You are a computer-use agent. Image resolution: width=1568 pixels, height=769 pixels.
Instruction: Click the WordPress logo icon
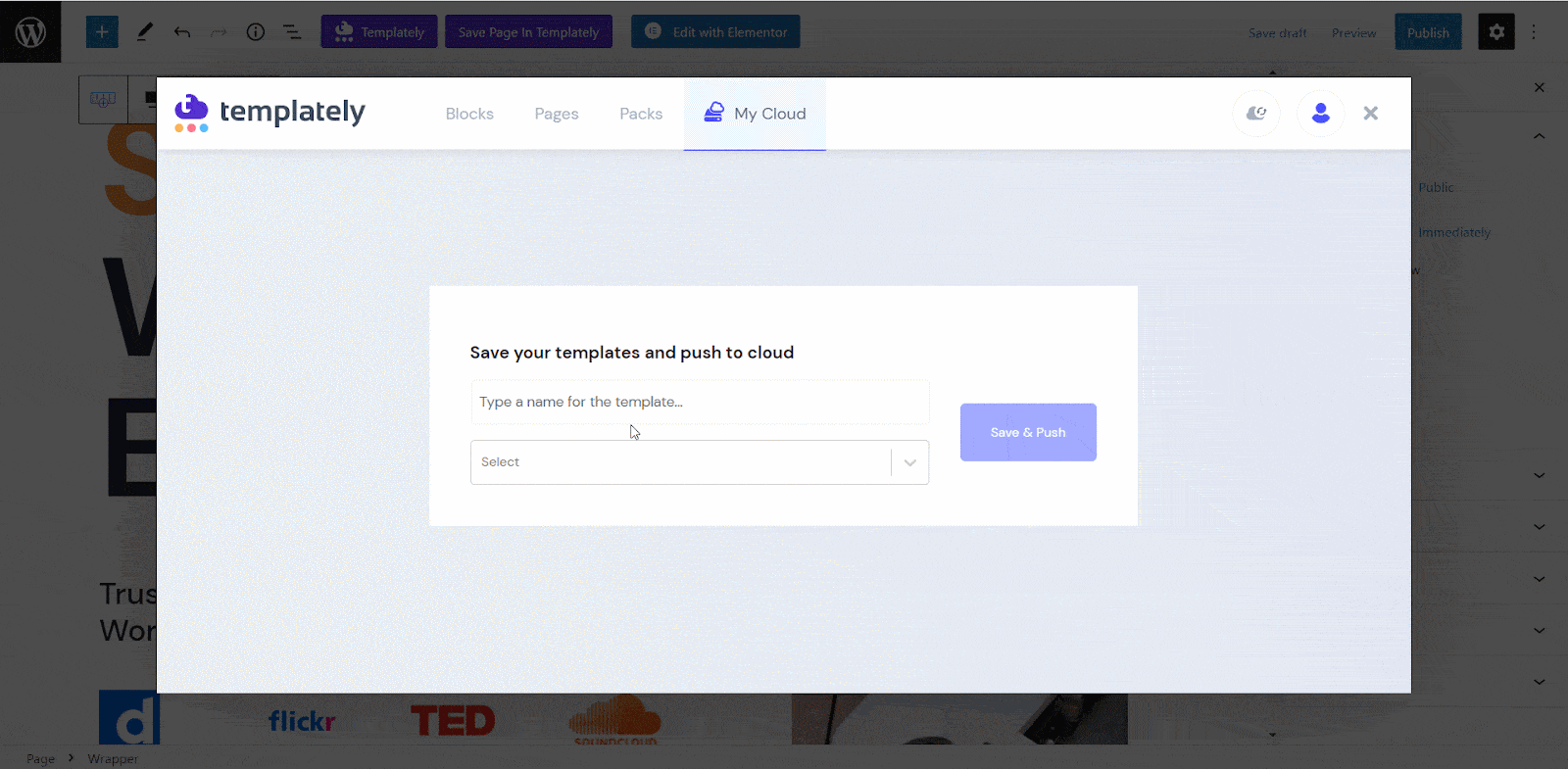[30, 32]
